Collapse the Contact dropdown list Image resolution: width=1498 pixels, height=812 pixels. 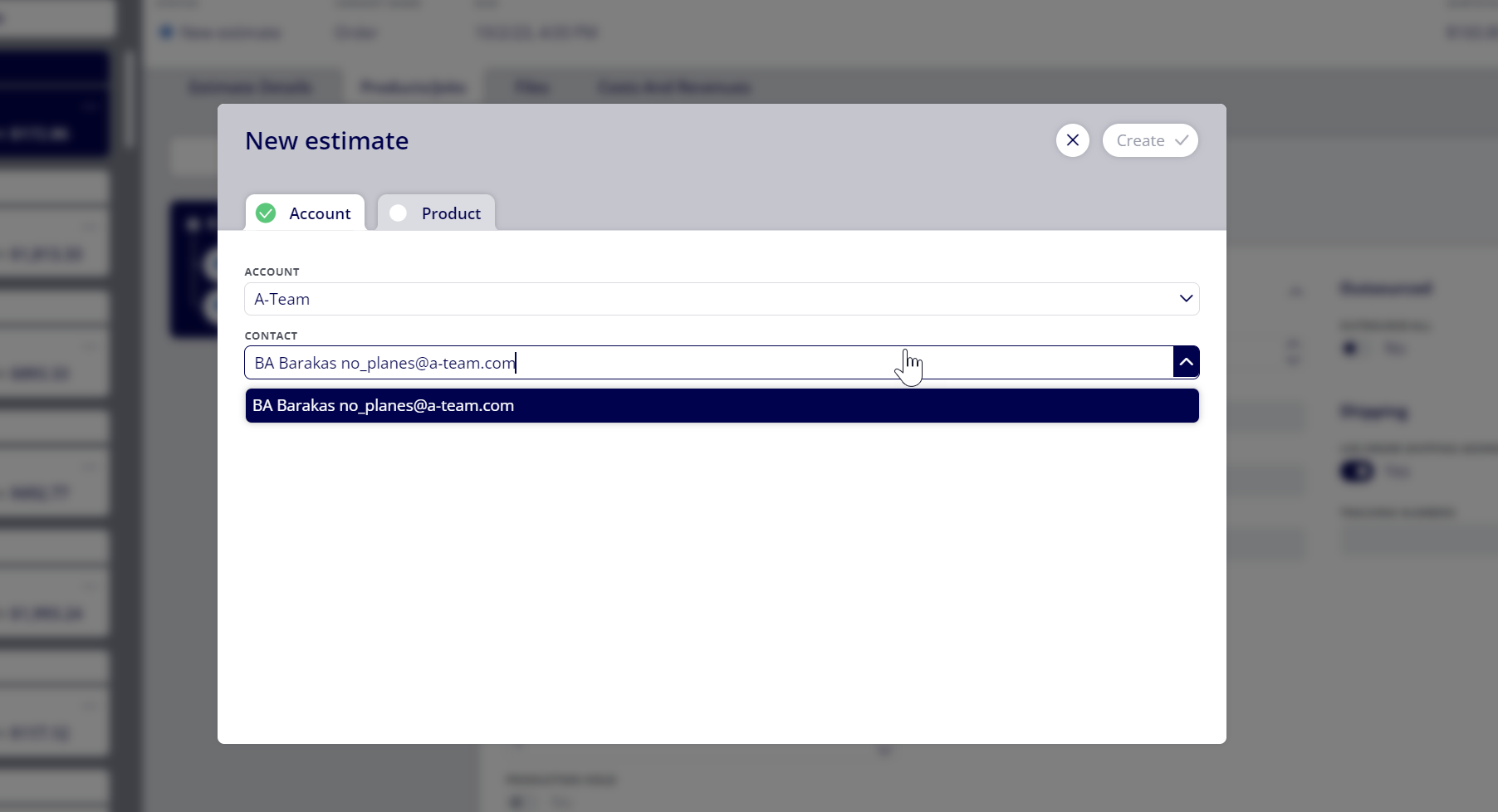[1186, 362]
